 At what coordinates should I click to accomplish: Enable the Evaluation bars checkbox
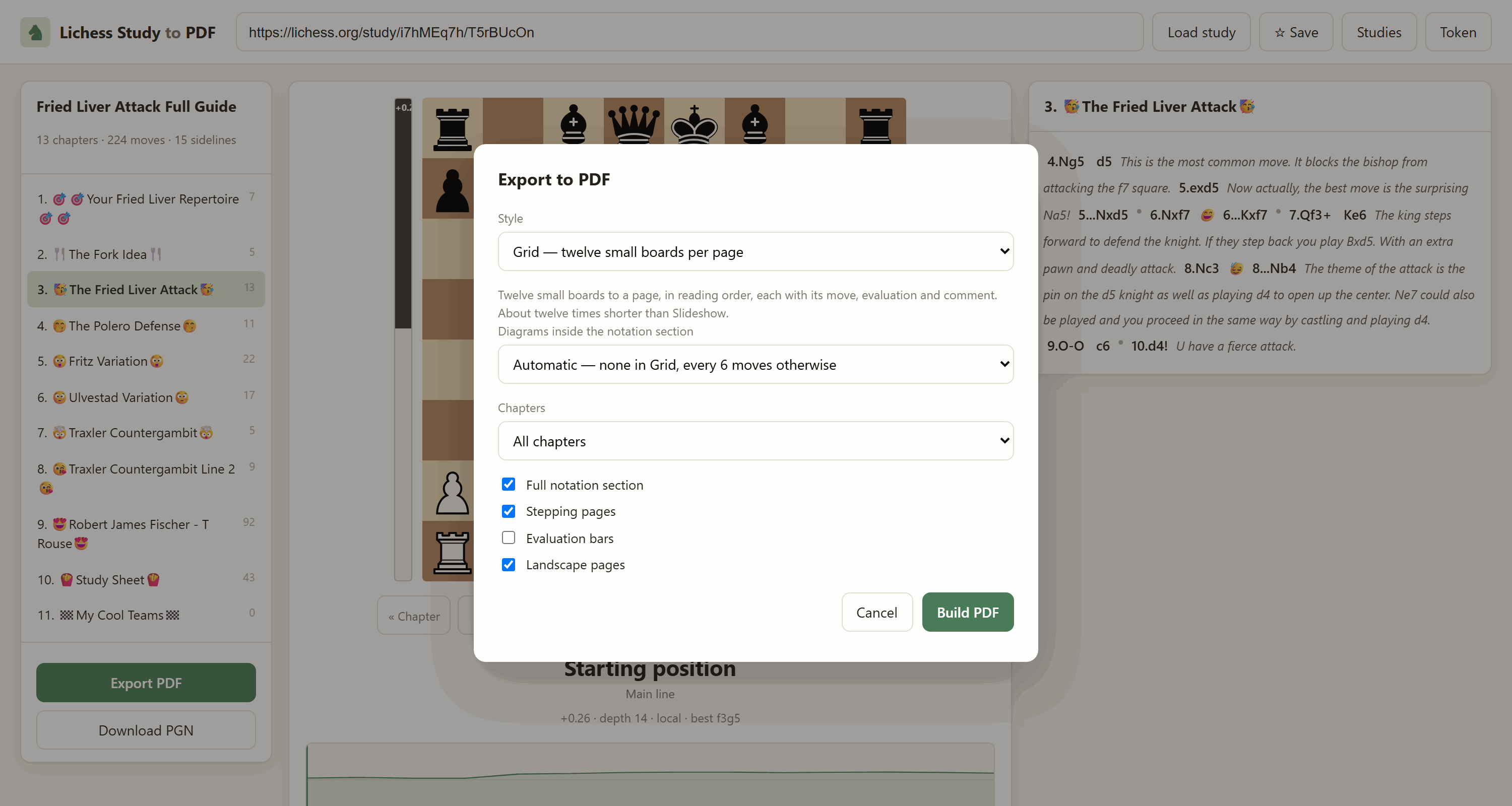pyautogui.click(x=509, y=538)
